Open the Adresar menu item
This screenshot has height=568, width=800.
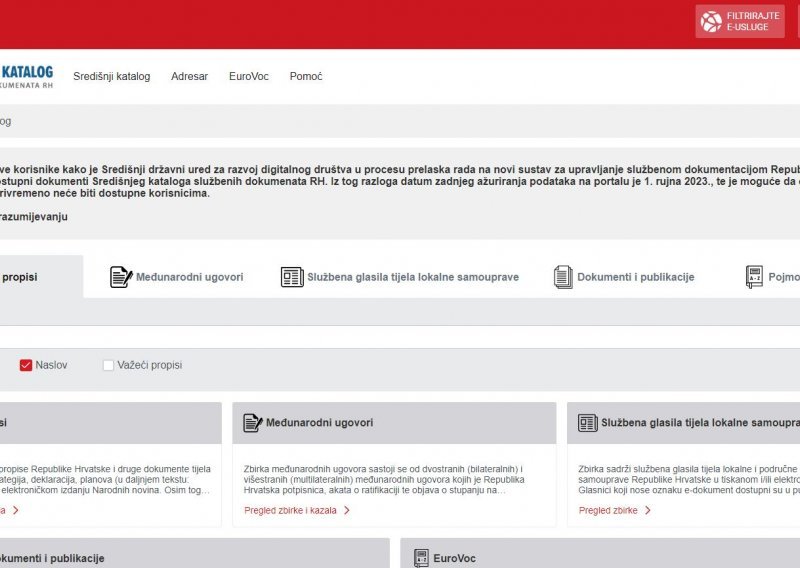tap(189, 76)
